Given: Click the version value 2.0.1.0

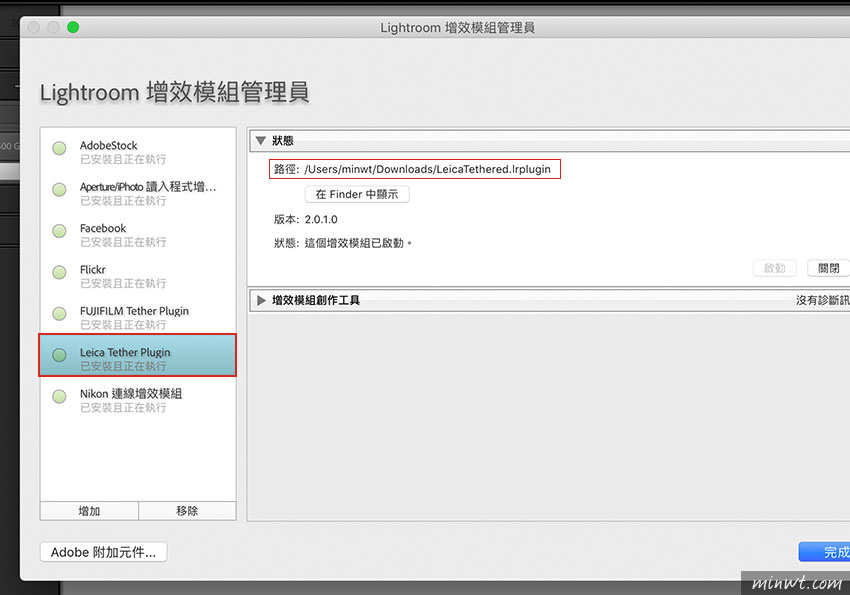Looking at the screenshot, I should (x=321, y=219).
